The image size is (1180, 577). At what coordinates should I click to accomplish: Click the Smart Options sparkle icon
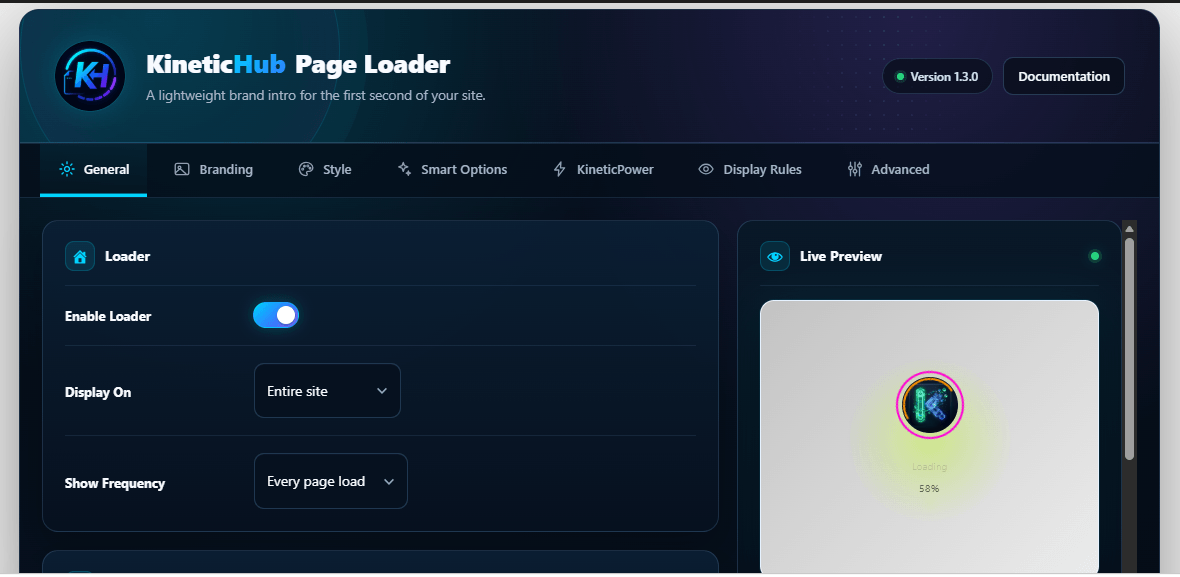tap(404, 169)
